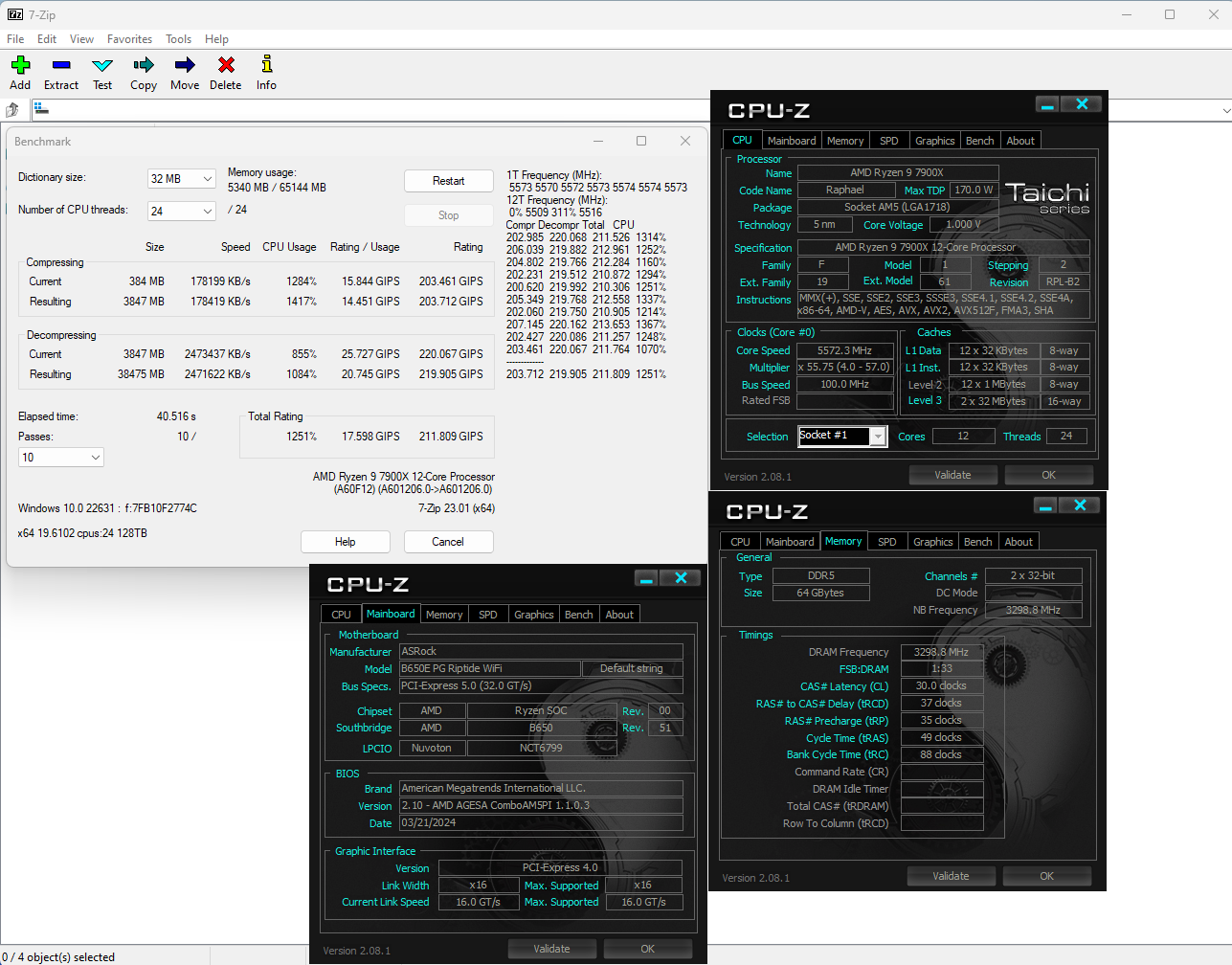Screen dimensions: 1232x965
Task: Select CPU tab in Memory window
Action: point(741,542)
